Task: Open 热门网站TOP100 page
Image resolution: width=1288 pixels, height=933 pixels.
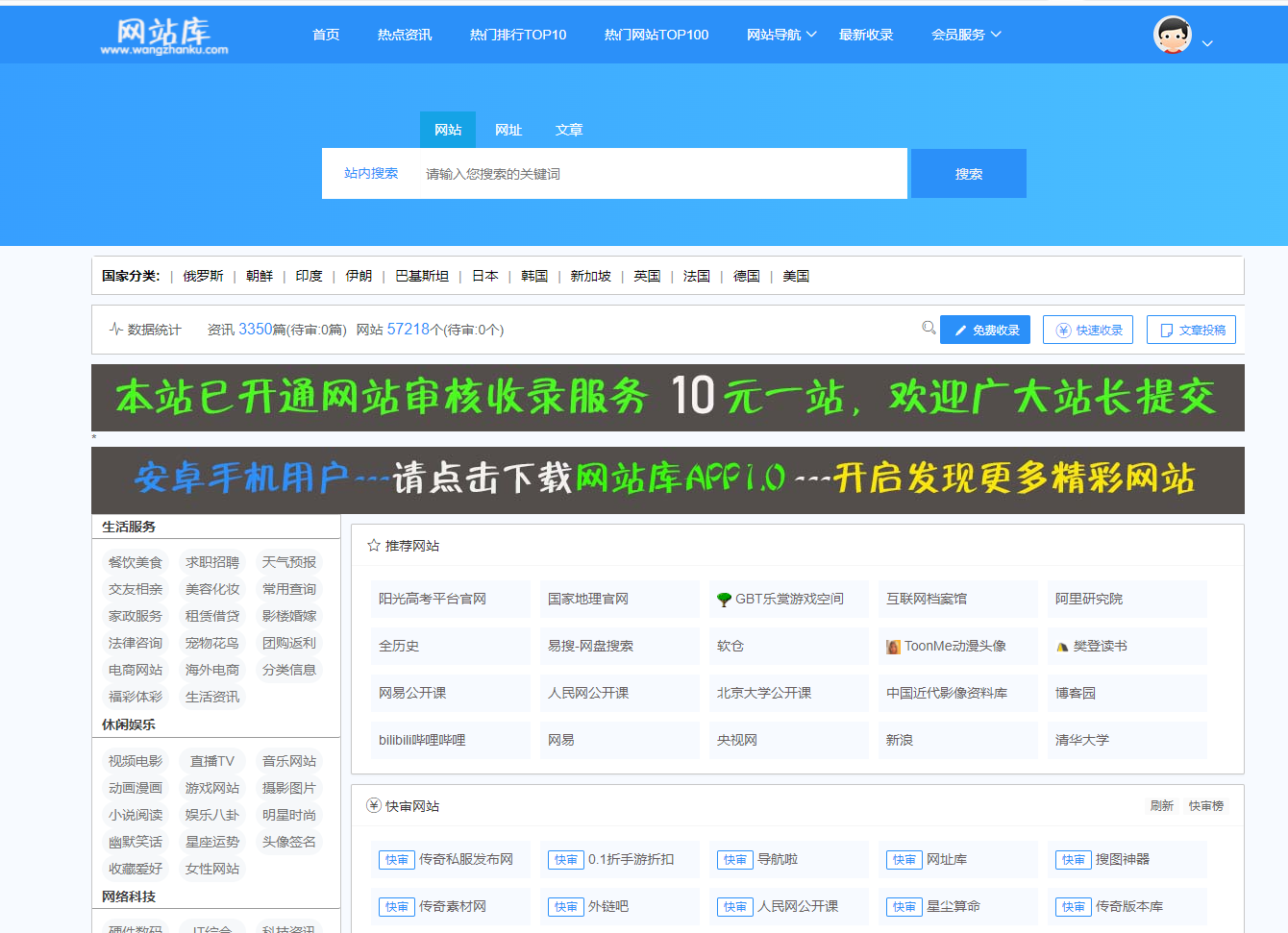Action: tap(656, 35)
